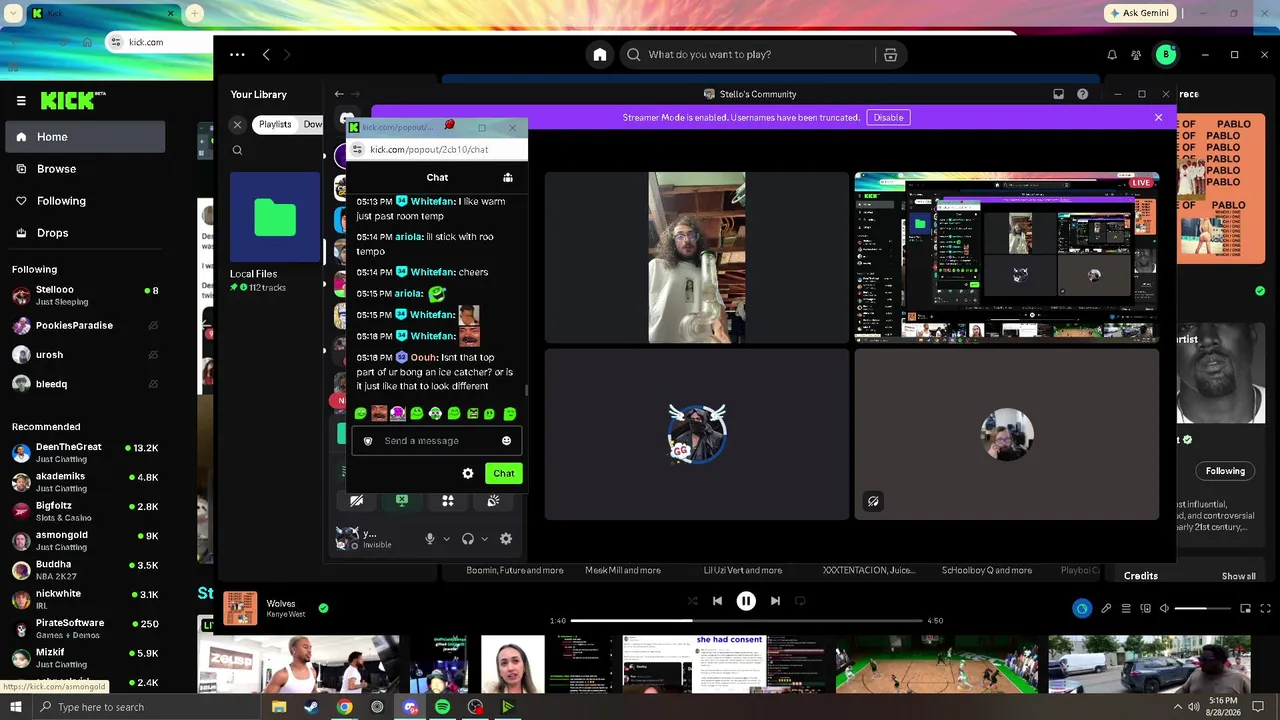Click Chat send button in Kick popout
This screenshot has width=1280, height=720.
503,473
